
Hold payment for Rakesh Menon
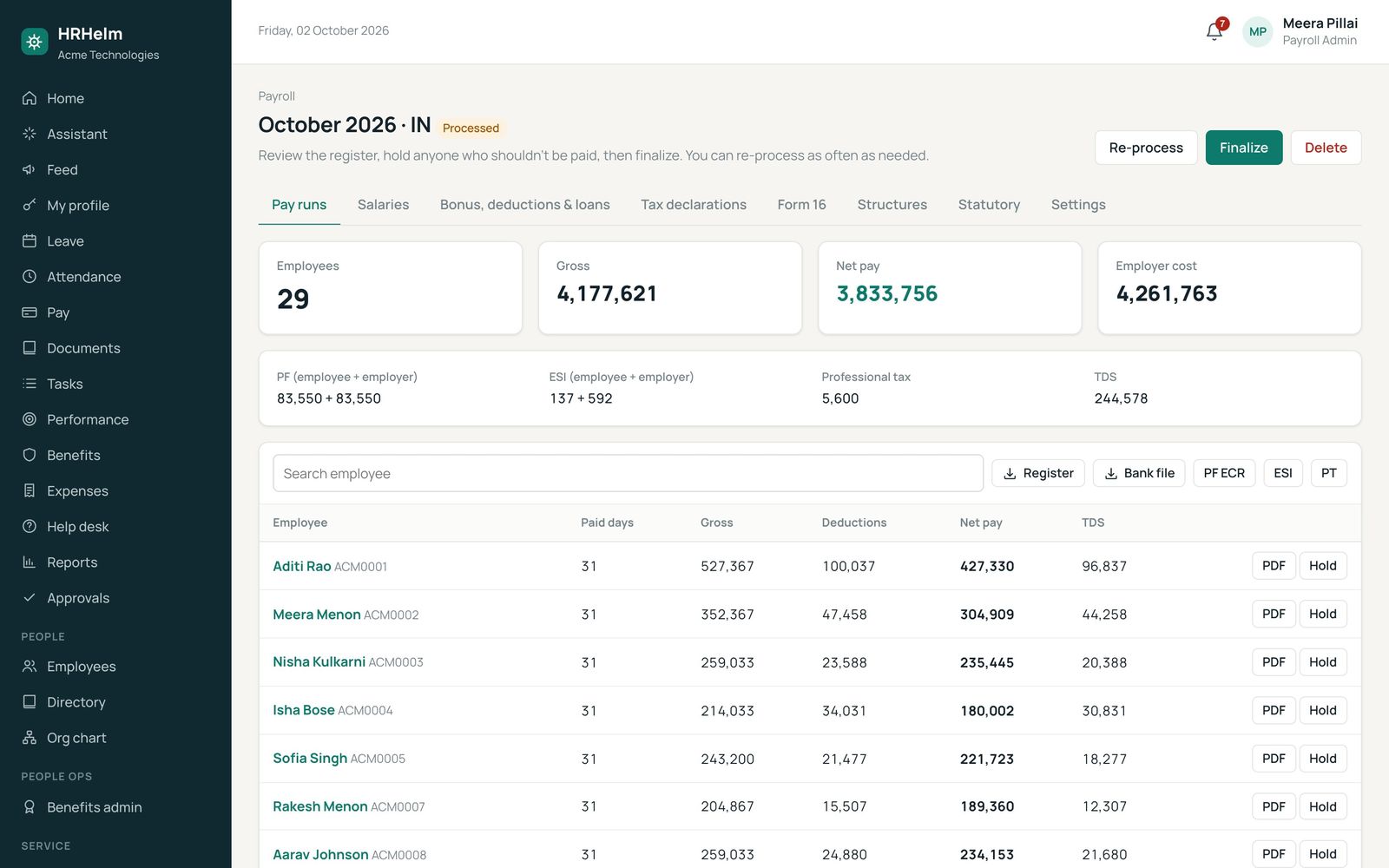(x=1322, y=806)
